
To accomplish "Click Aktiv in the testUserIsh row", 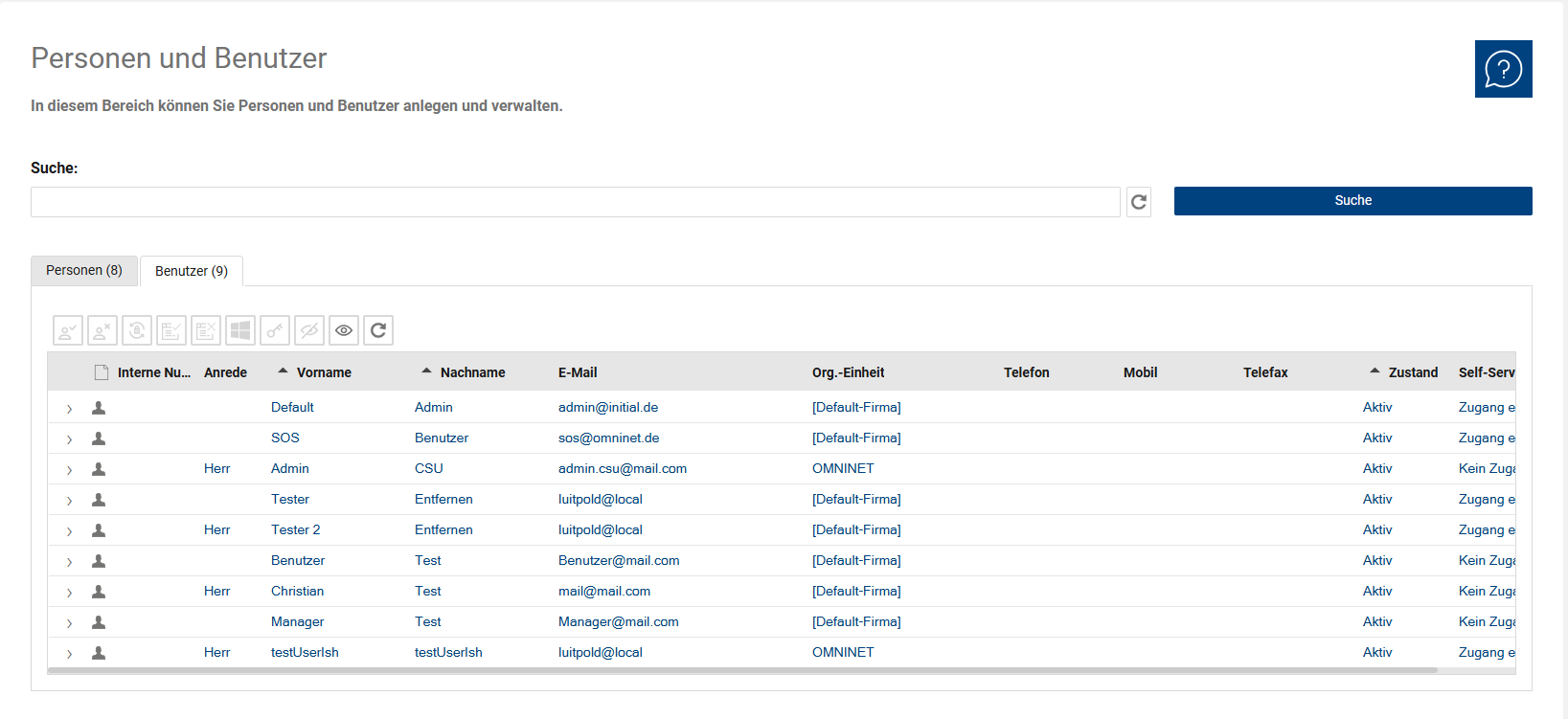I will tap(1377, 652).
